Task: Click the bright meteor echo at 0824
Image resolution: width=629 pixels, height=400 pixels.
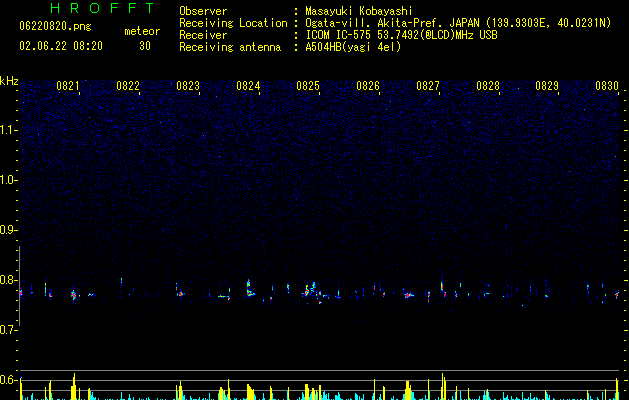Action: pyautogui.click(x=250, y=288)
